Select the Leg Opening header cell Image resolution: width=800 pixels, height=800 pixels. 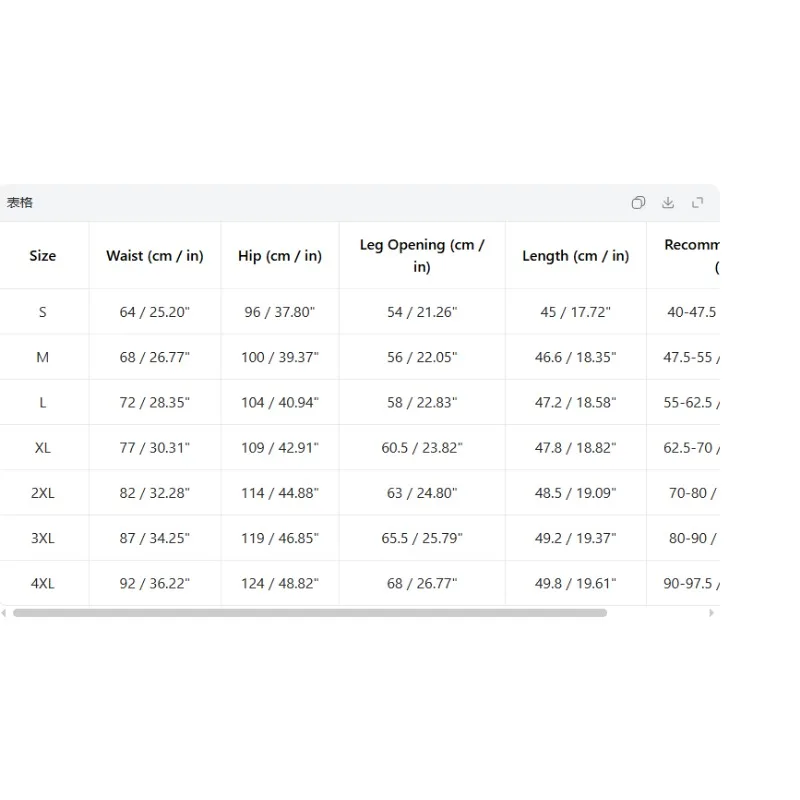point(422,256)
